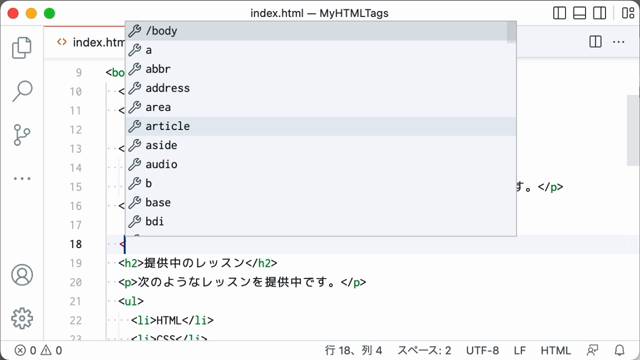Show notifications via bell icon

[620, 350]
